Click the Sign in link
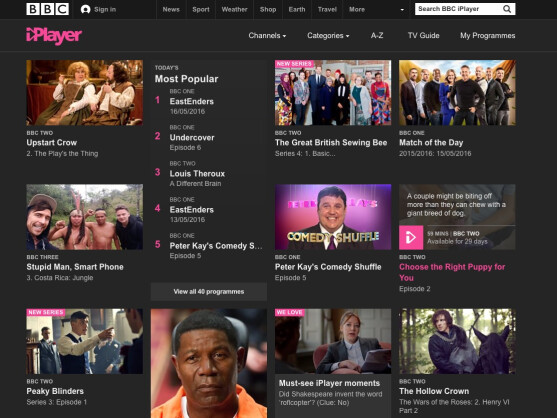The image size is (557, 418). click(105, 10)
